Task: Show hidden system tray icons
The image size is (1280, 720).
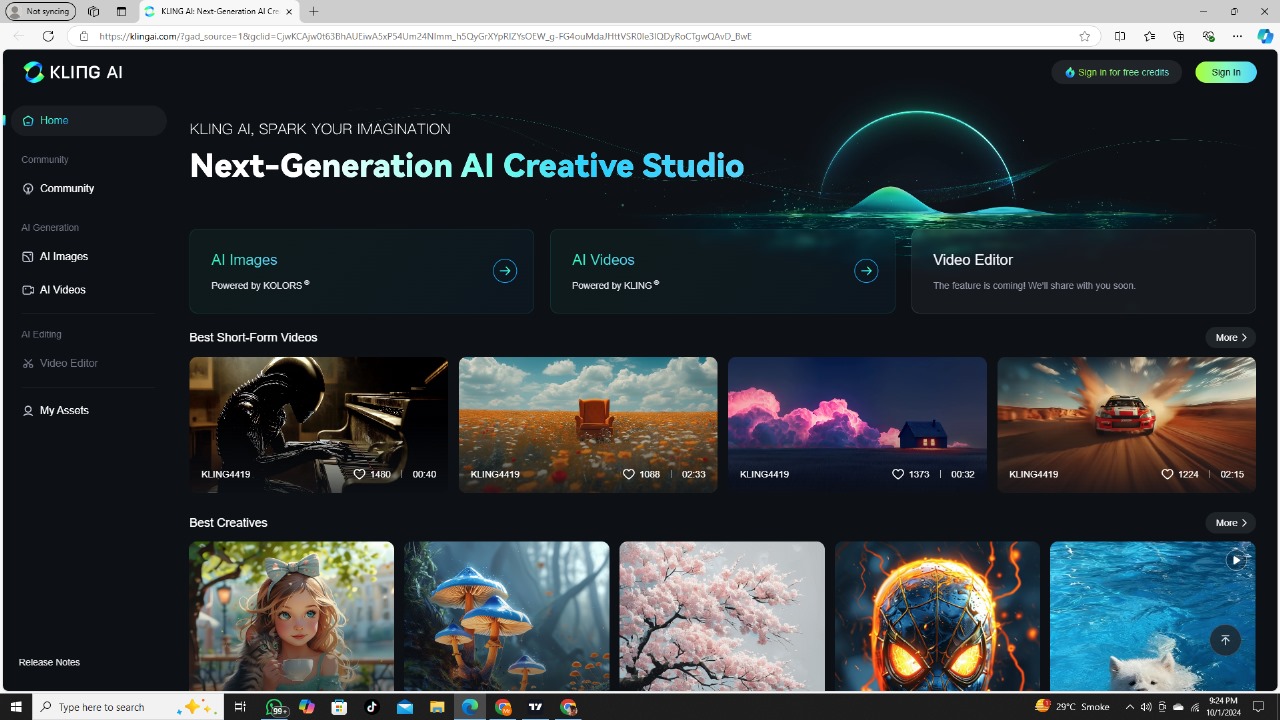Action: pos(1130,707)
